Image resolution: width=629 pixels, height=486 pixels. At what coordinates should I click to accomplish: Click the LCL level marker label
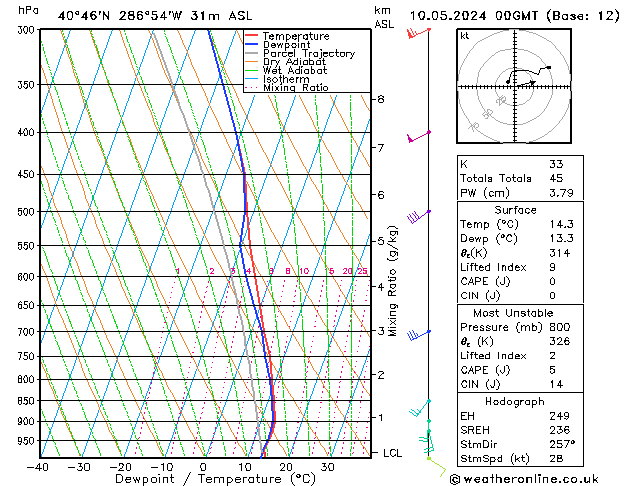tap(392, 453)
